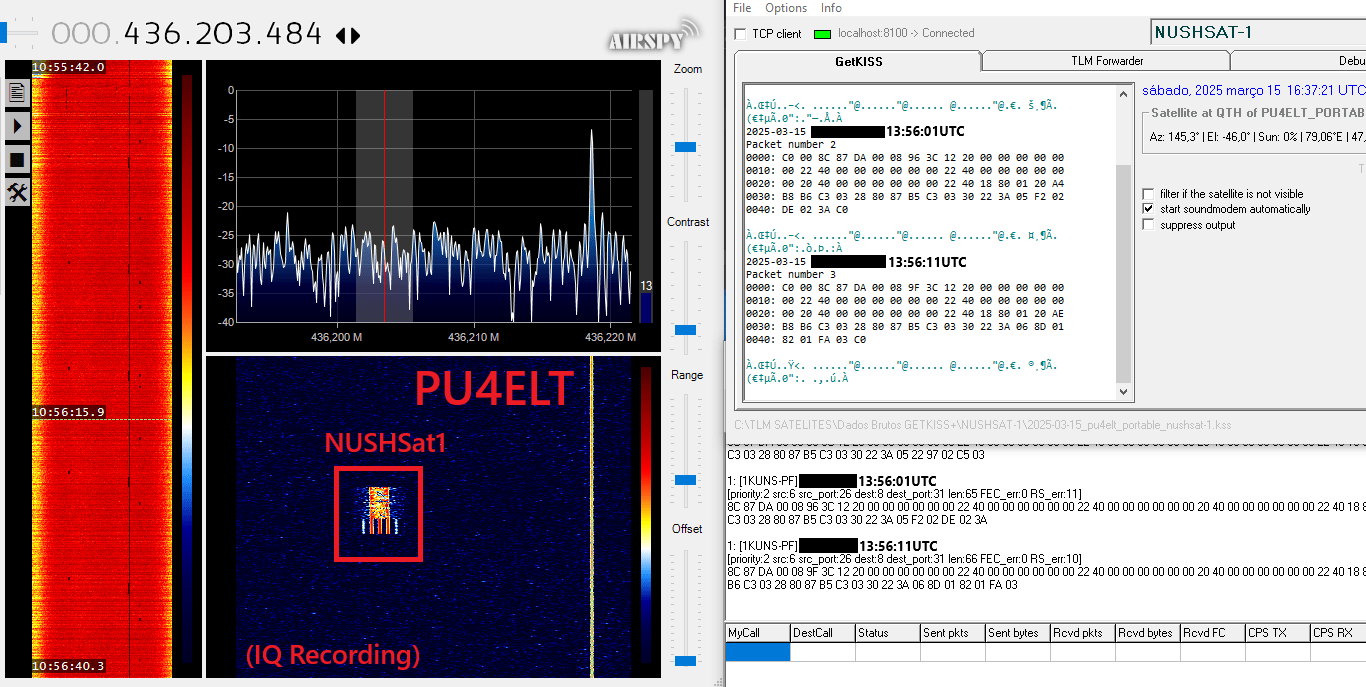Open the file list document icon
The image size is (1366, 687).
tap(17, 93)
